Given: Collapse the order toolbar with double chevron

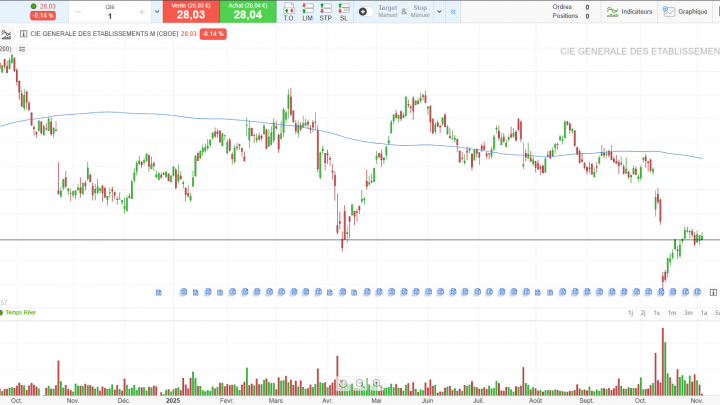Looking at the screenshot, I should click(x=454, y=12).
